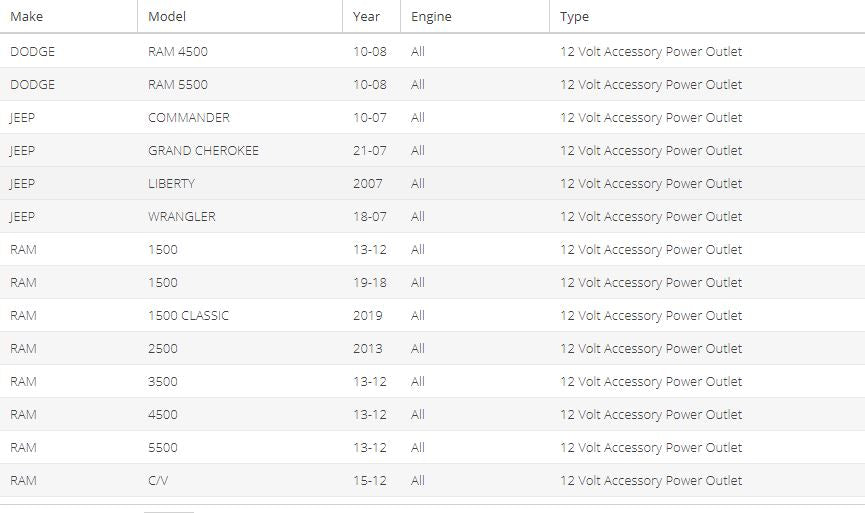Click the RAM 5500 year 13-12 cell
865x513 pixels.
pos(370,447)
